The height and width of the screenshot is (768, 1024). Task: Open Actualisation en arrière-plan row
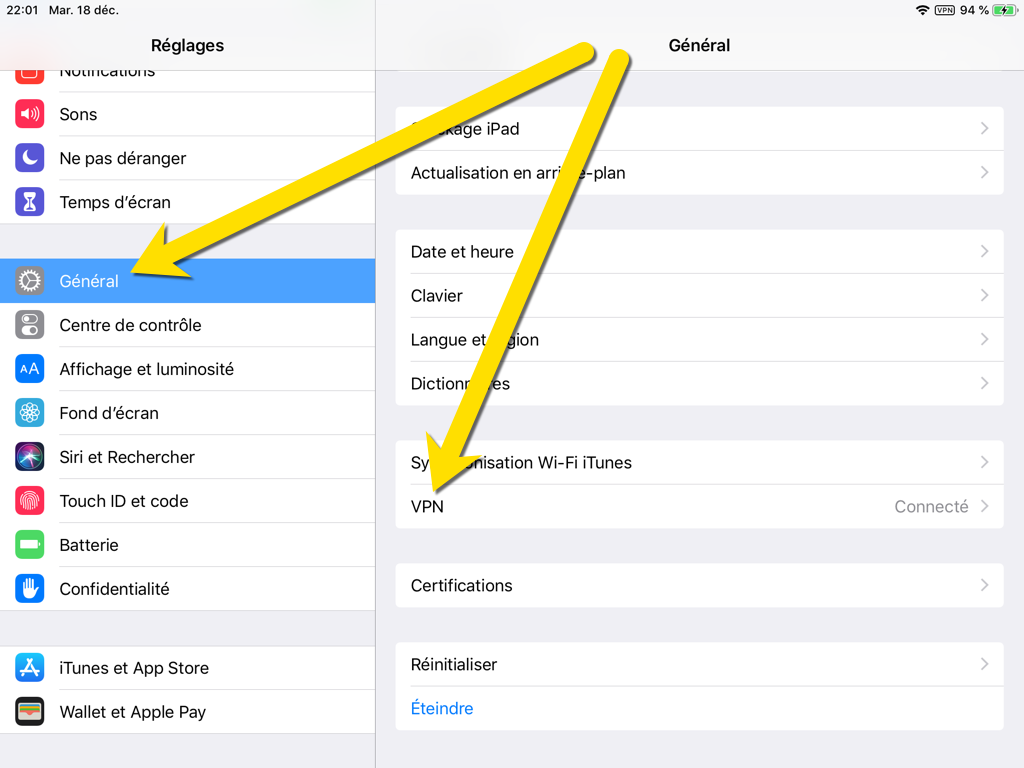pos(518,173)
